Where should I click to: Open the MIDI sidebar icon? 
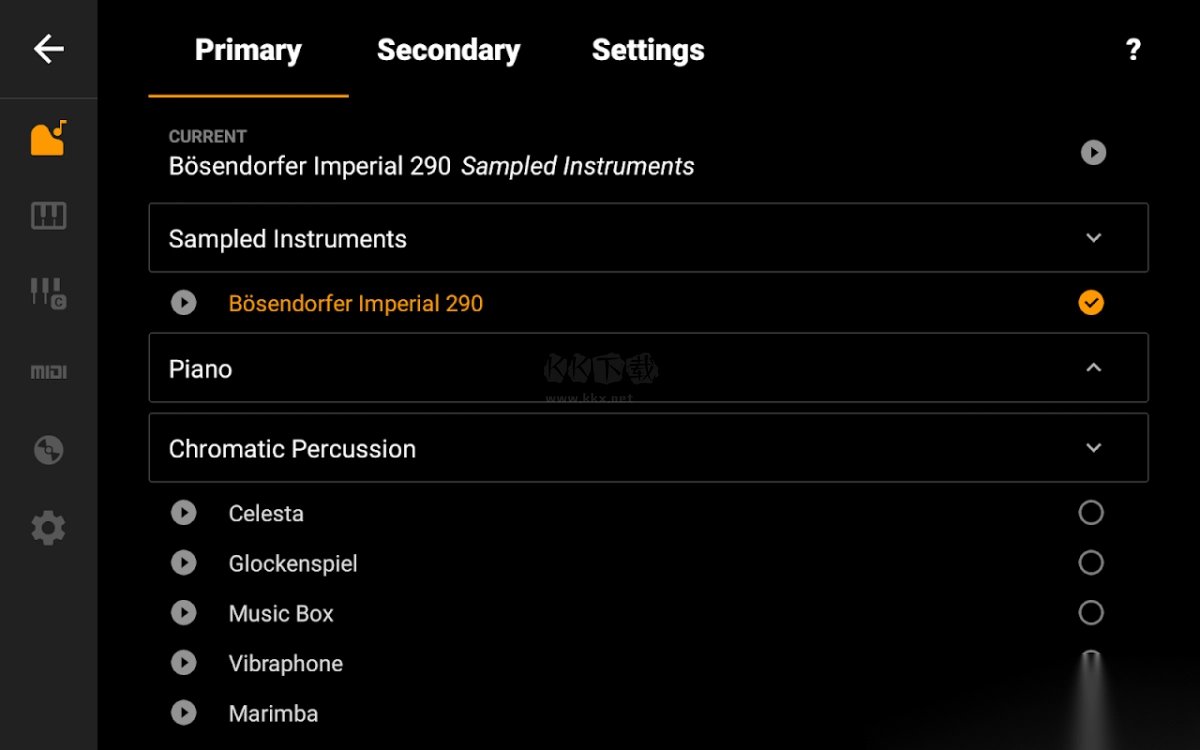point(48,372)
